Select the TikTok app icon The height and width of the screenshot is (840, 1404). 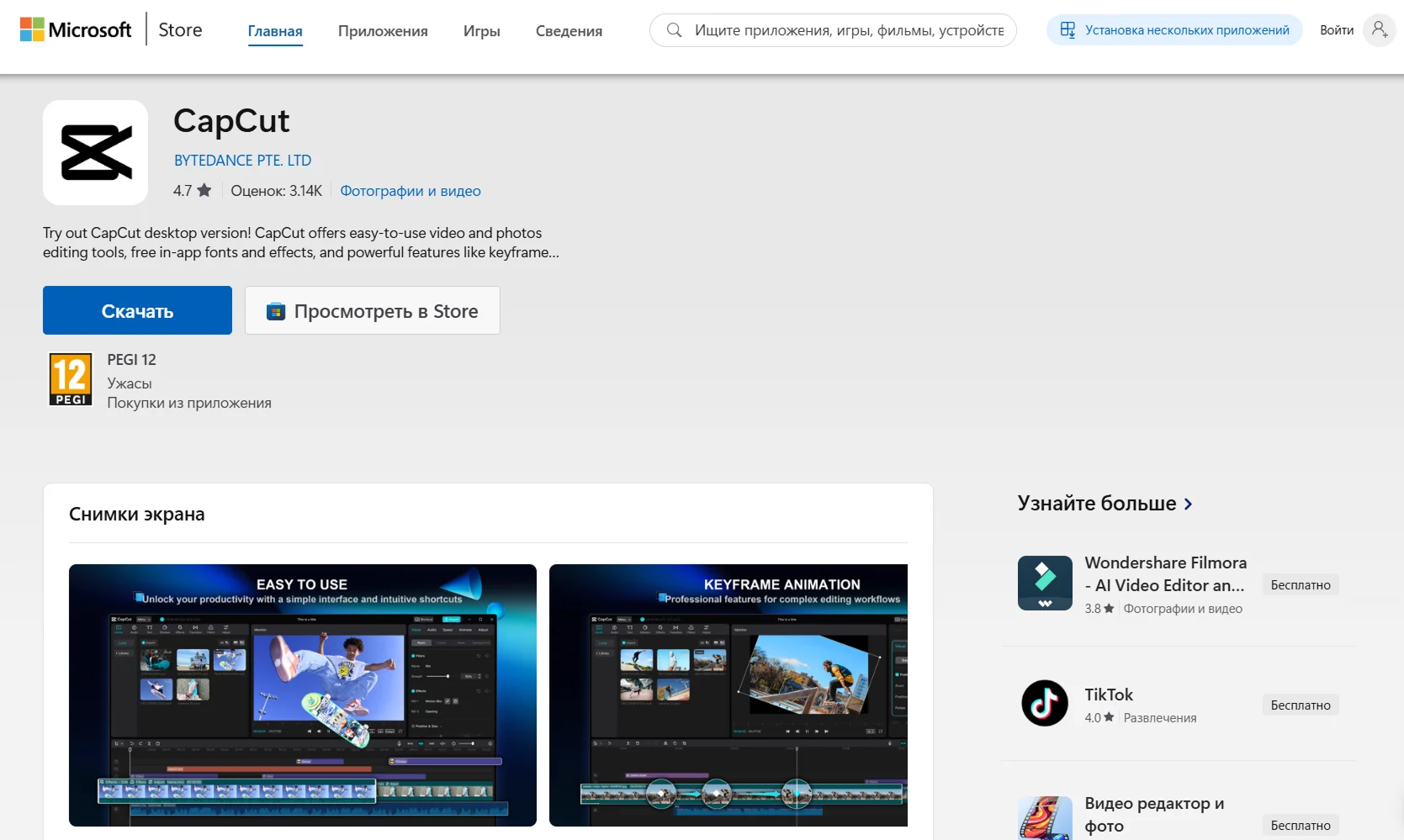pyautogui.click(x=1044, y=704)
